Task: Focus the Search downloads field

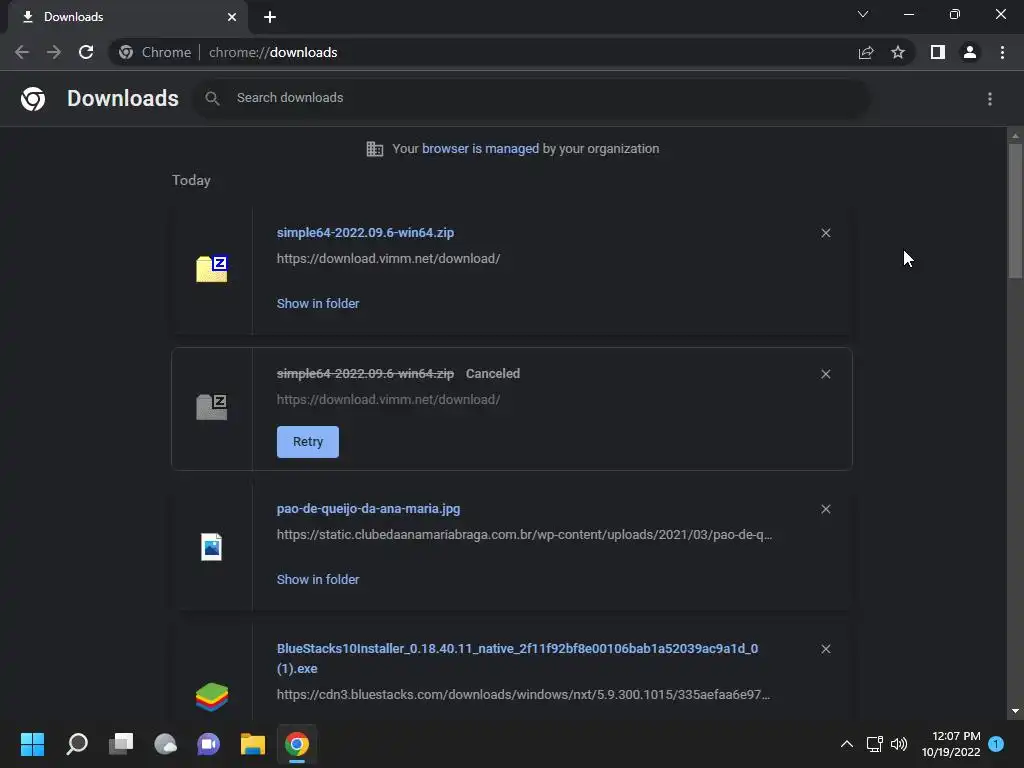Action: 530,98
